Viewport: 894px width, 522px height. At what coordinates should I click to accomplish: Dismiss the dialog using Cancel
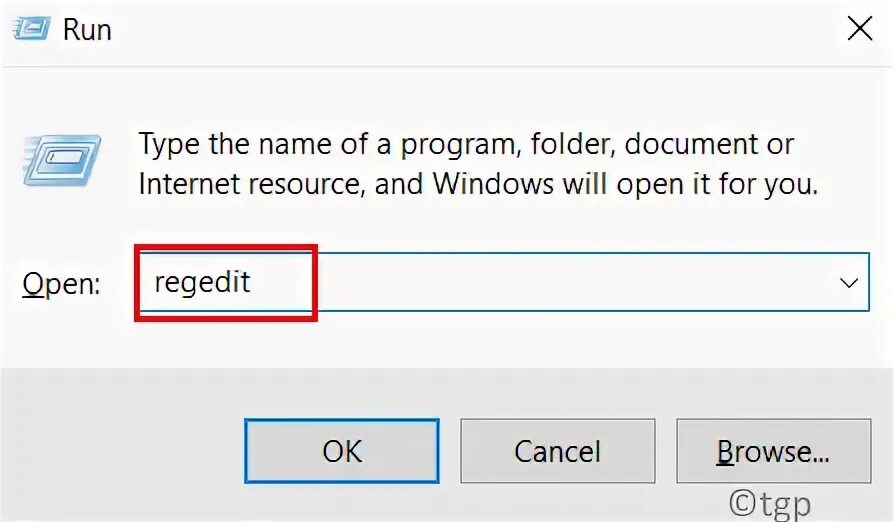click(558, 451)
